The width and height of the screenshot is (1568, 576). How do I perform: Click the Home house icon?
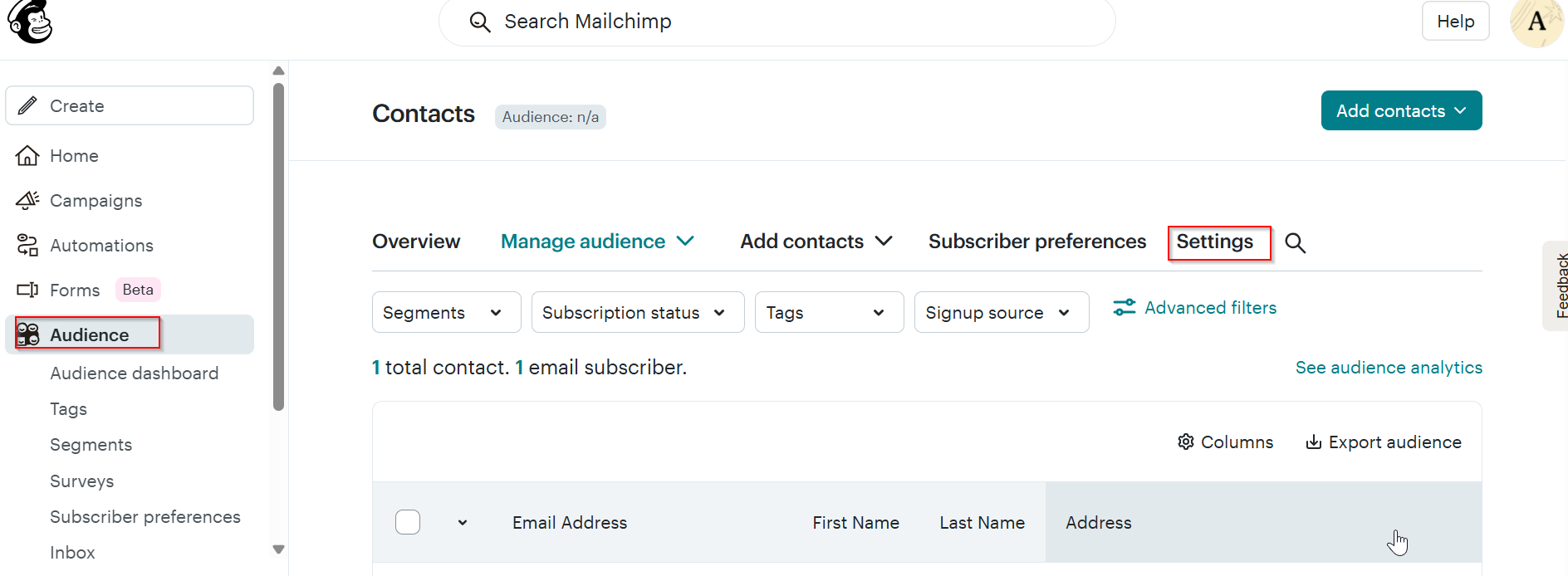27,156
